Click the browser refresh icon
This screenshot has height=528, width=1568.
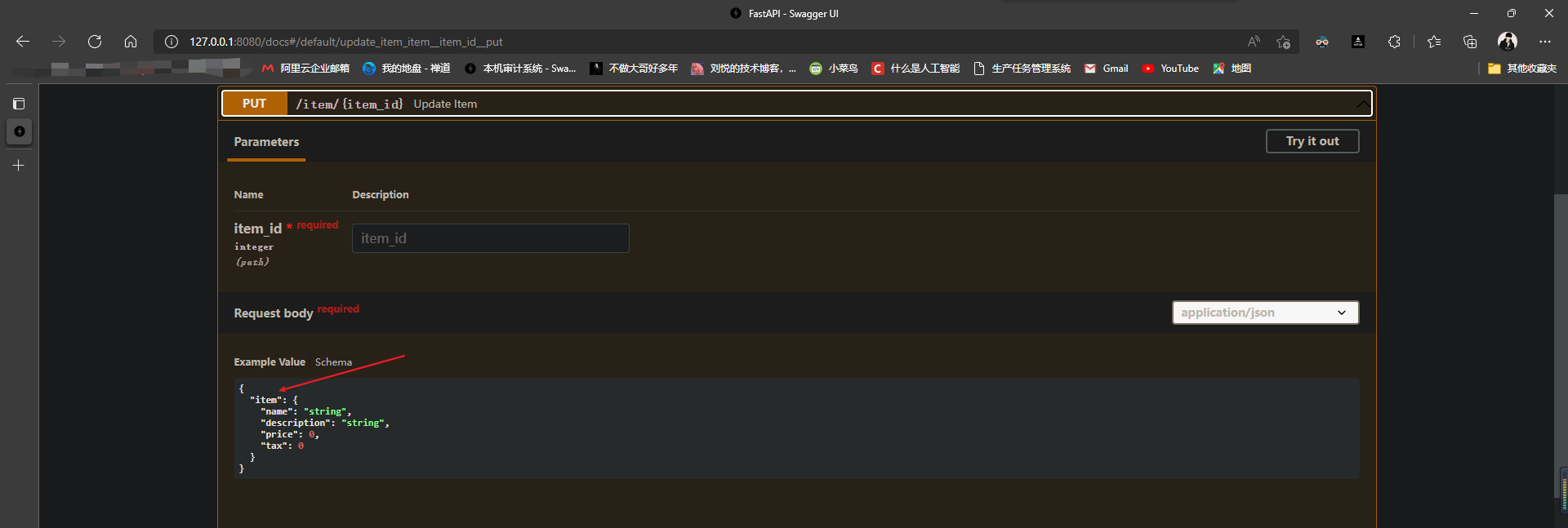(x=95, y=42)
